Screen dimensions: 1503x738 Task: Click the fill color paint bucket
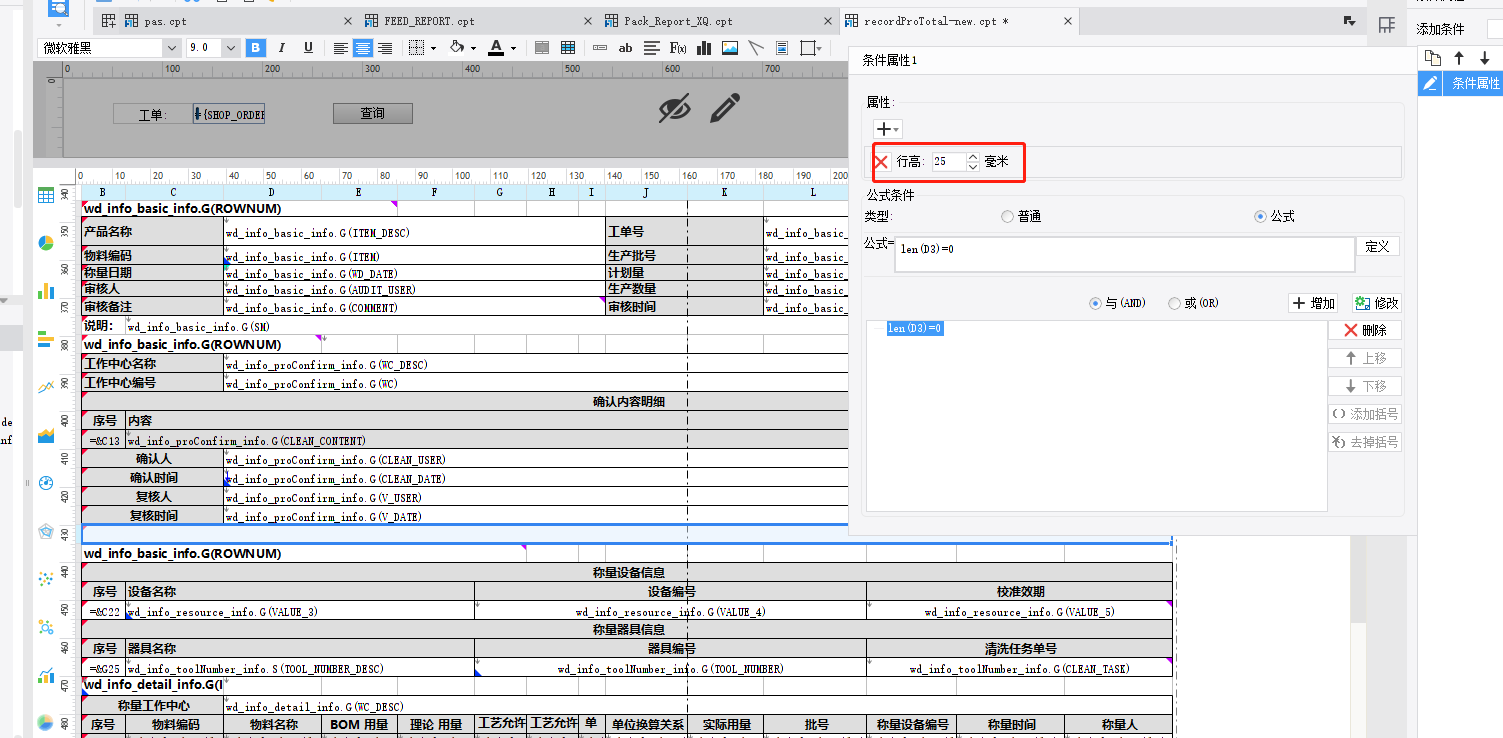tap(457, 48)
